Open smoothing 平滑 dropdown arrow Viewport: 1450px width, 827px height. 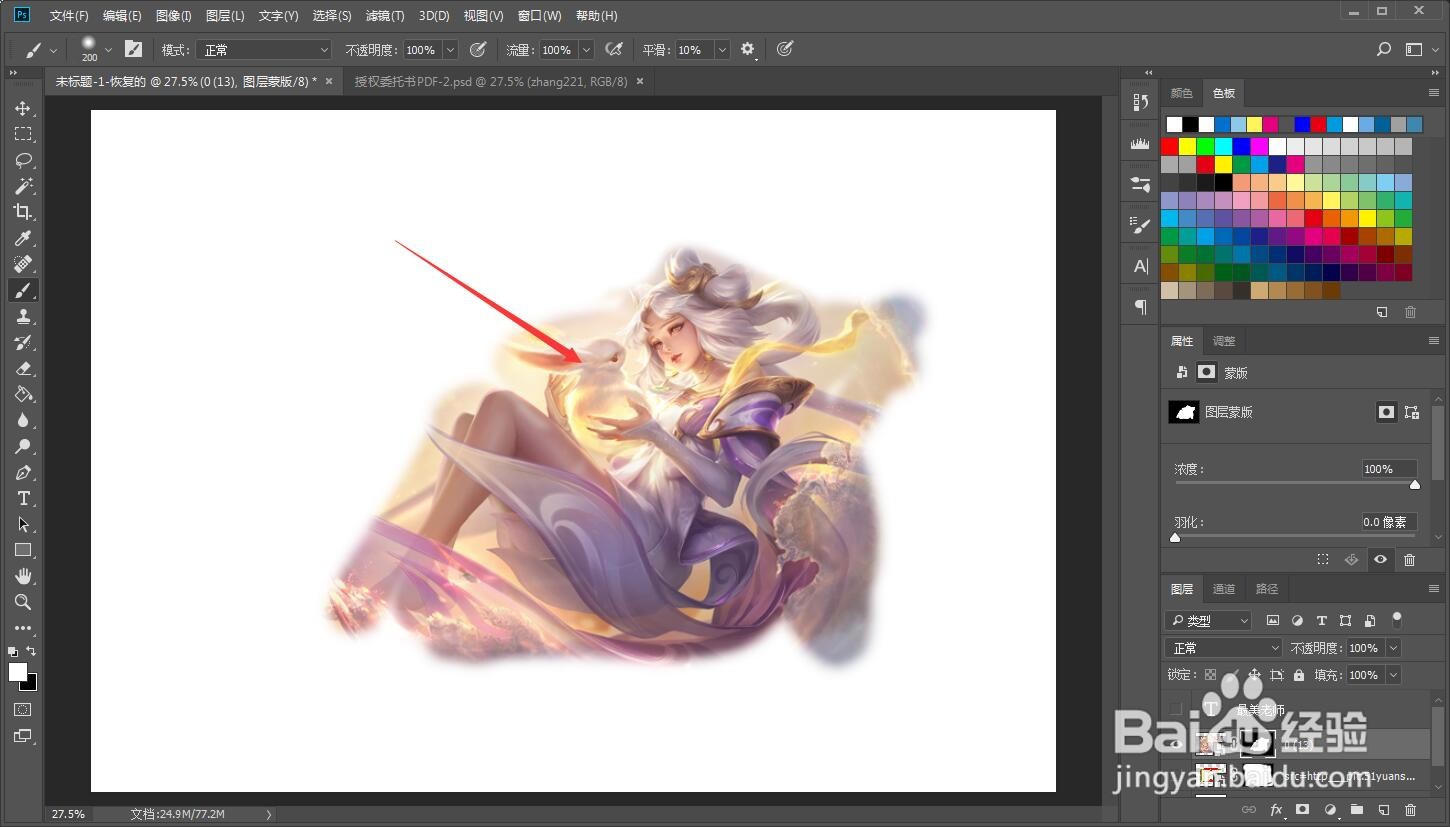pyautogui.click(x=722, y=49)
